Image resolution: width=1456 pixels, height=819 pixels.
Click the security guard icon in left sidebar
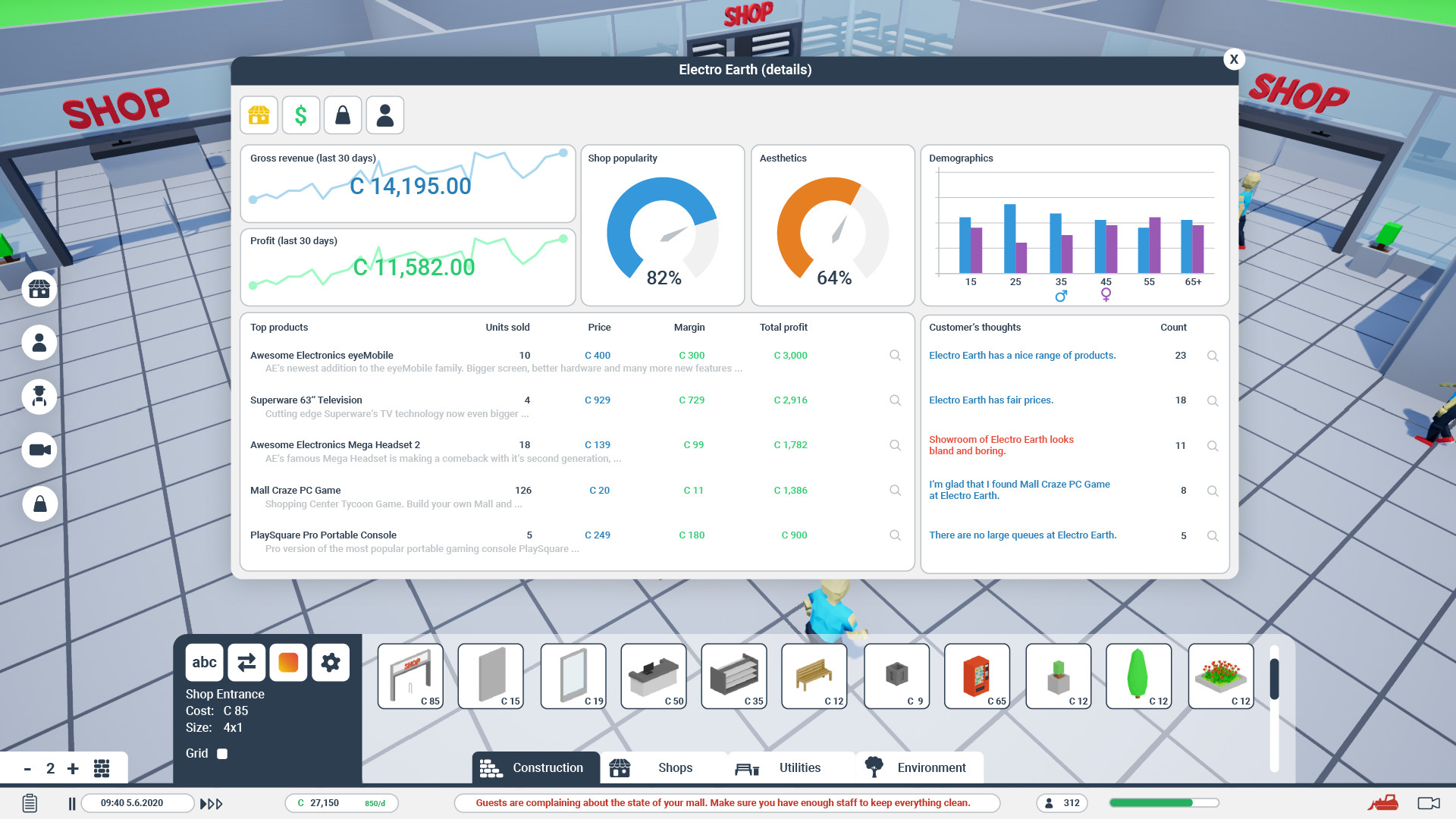(x=39, y=397)
